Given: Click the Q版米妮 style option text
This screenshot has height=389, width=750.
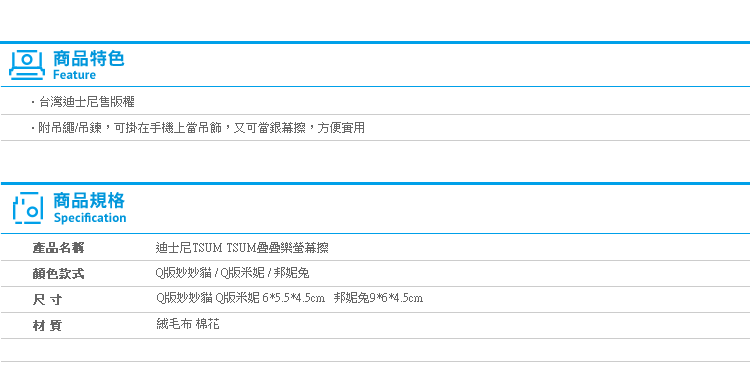Looking at the screenshot, I should (242, 273).
